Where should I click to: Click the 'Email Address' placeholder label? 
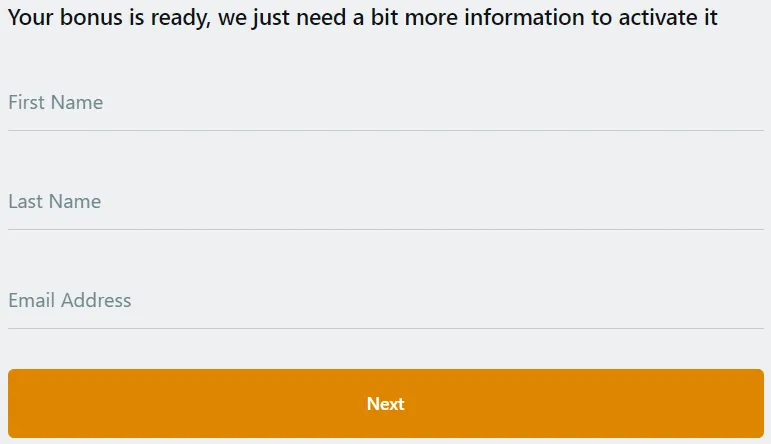tap(70, 301)
